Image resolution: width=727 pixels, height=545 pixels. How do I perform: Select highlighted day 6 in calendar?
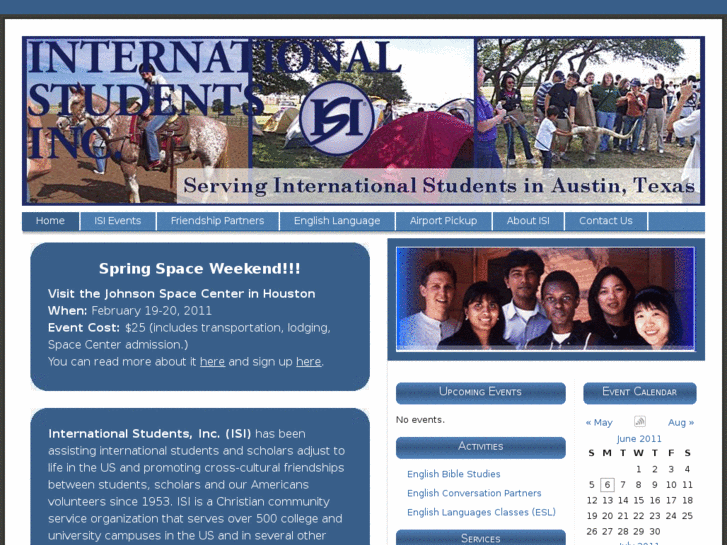607,485
